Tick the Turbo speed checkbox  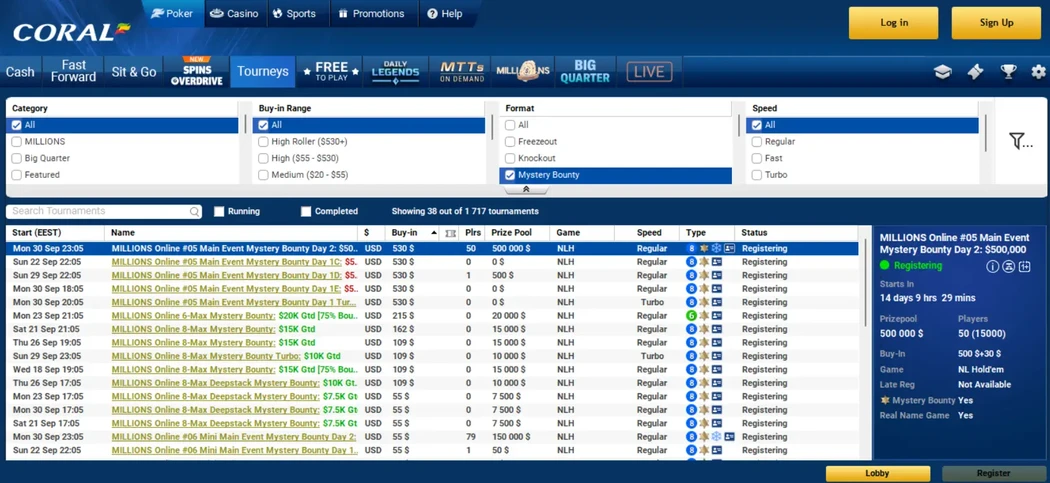point(757,175)
